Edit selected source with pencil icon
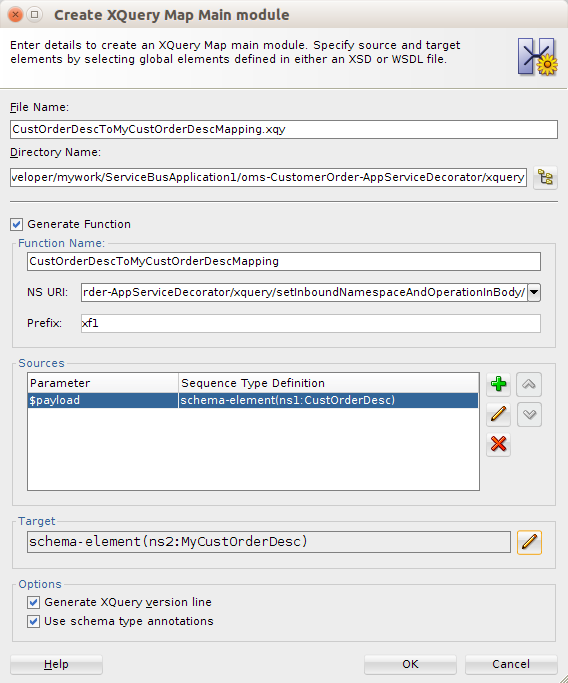 pos(498,414)
